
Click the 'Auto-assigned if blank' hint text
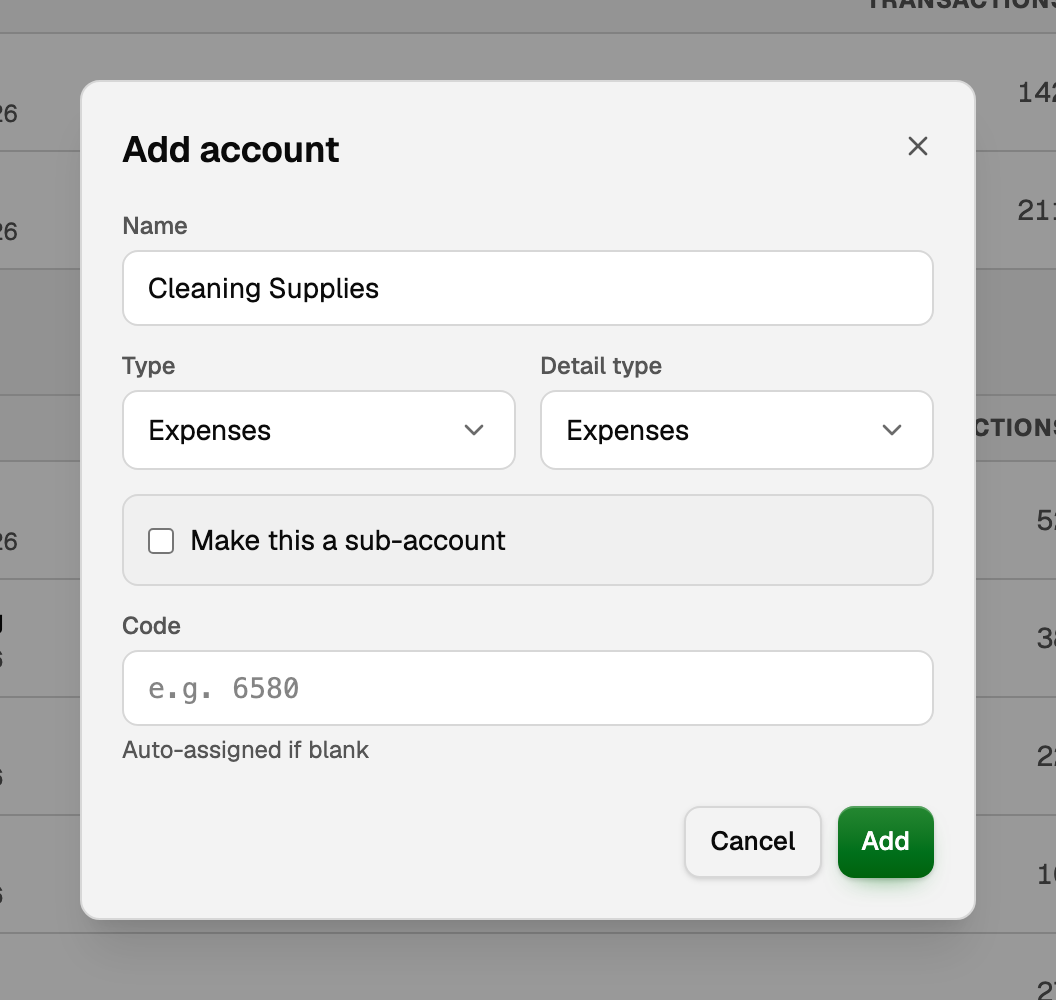pyautogui.click(x=245, y=750)
